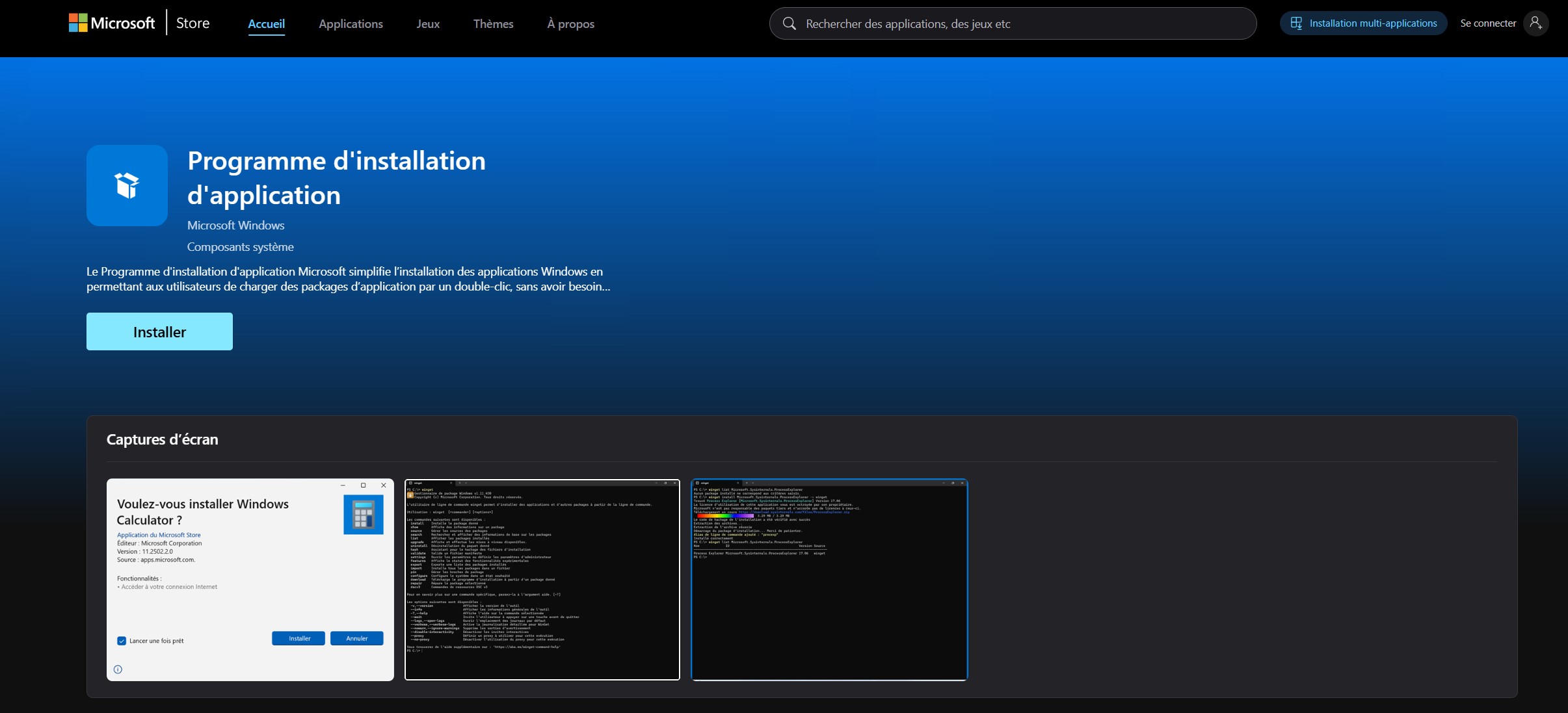Click the info icon in Calculator screenshot

[x=118, y=669]
